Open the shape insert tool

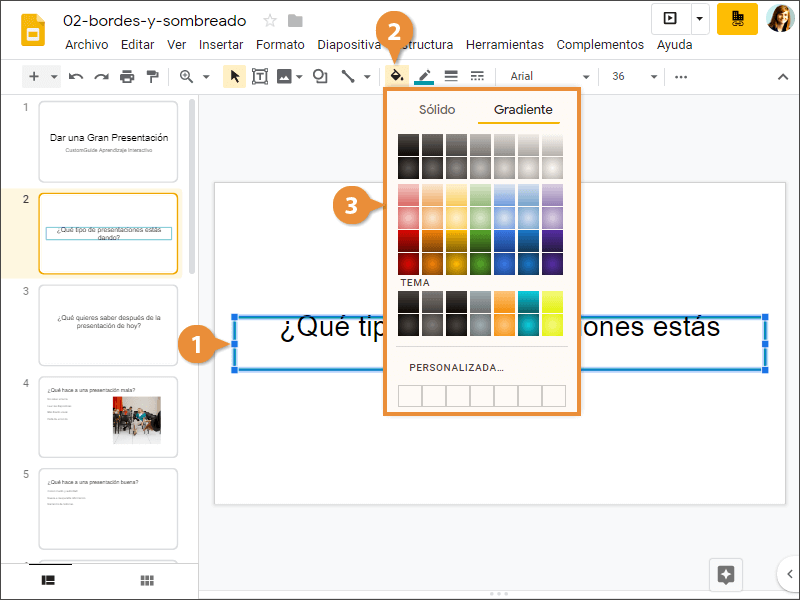click(x=320, y=77)
